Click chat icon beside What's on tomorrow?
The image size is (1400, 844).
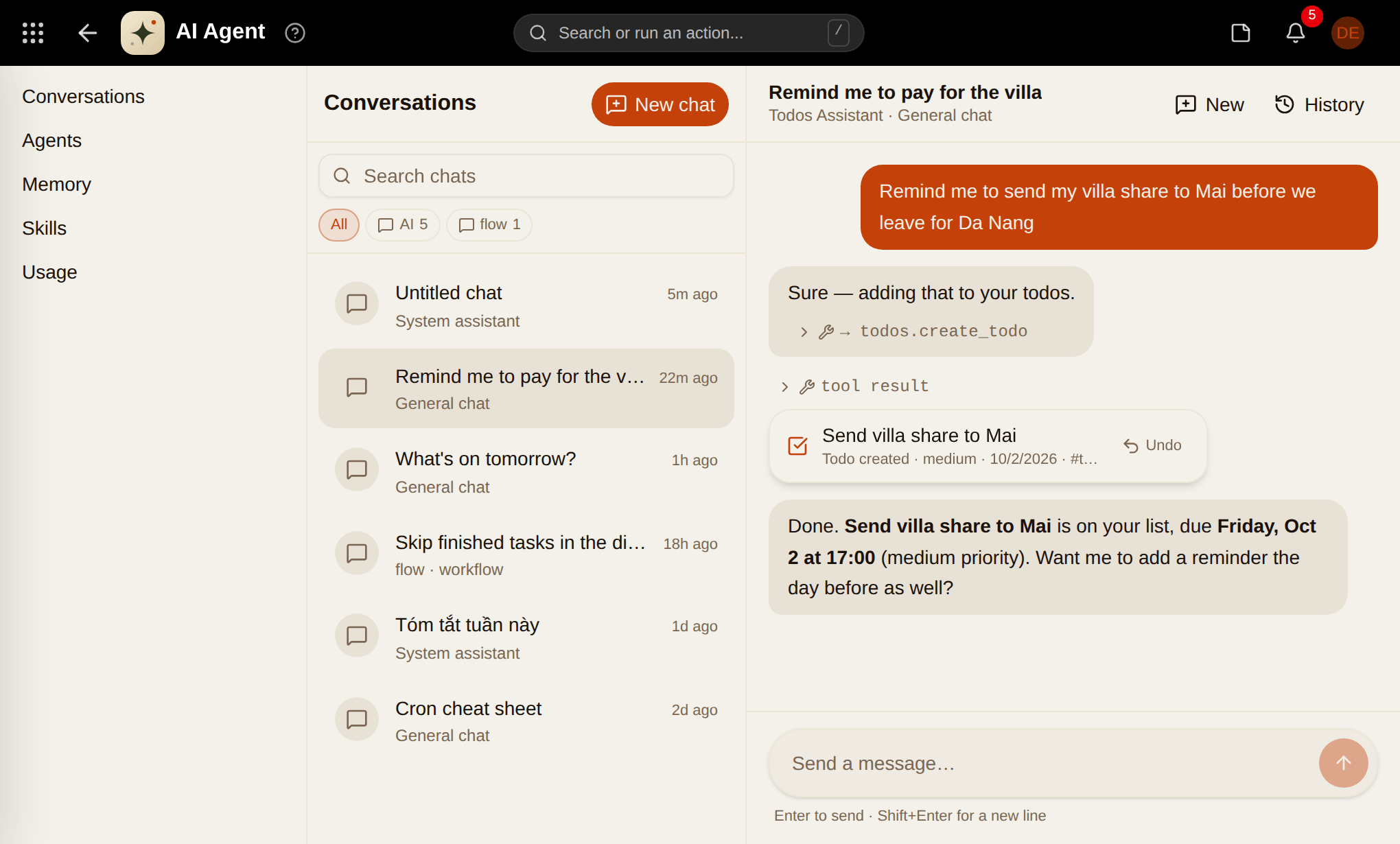click(357, 469)
